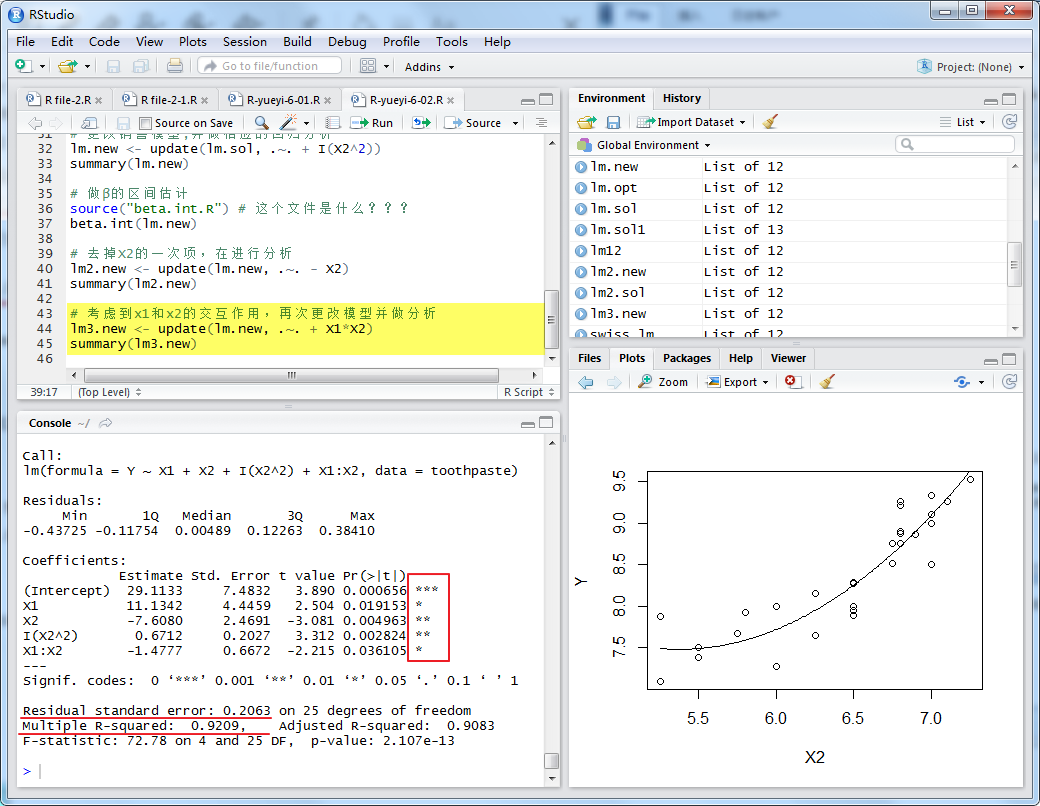This screenshot has width=1040, height=806.
Task: Open the Import Dataset dropdown
Action: click(x=700, y=122)
